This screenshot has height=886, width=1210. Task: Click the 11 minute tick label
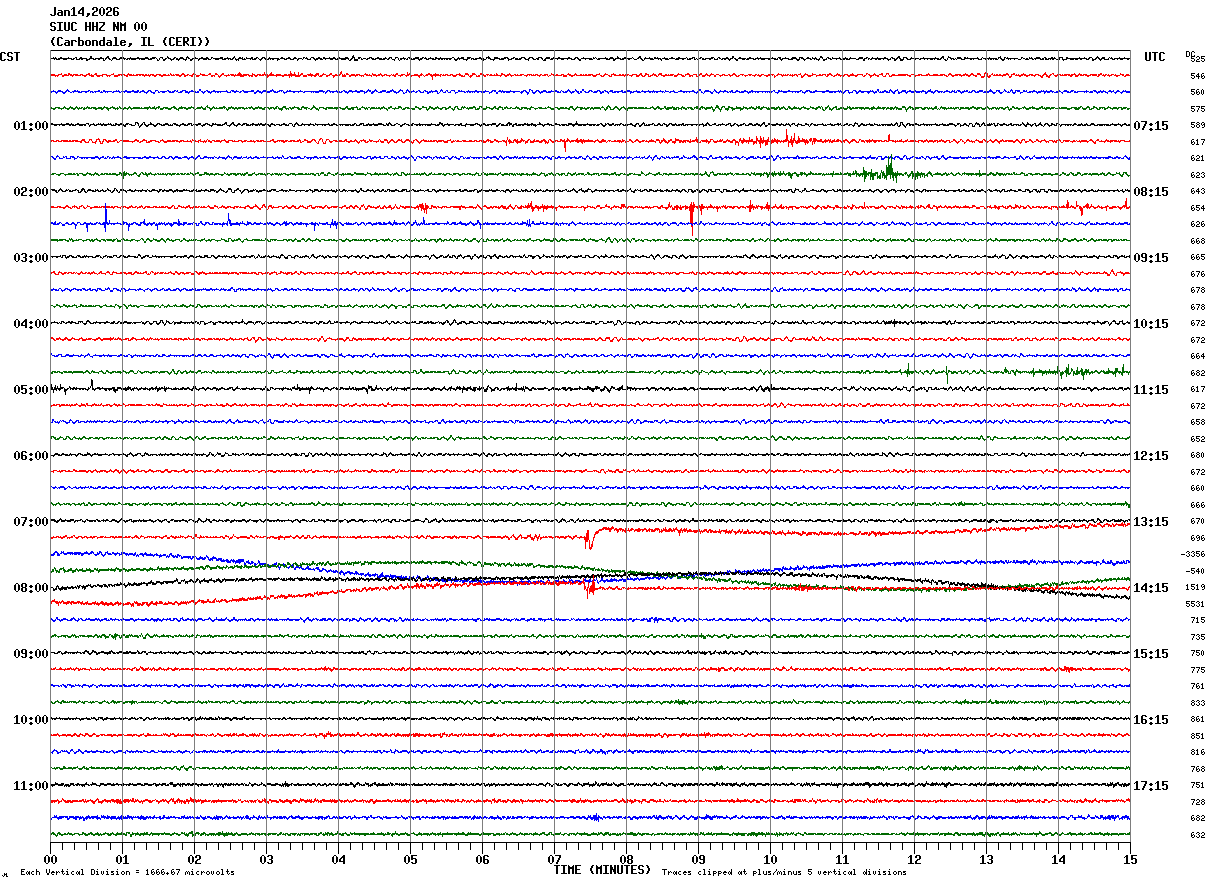point(843,859)
